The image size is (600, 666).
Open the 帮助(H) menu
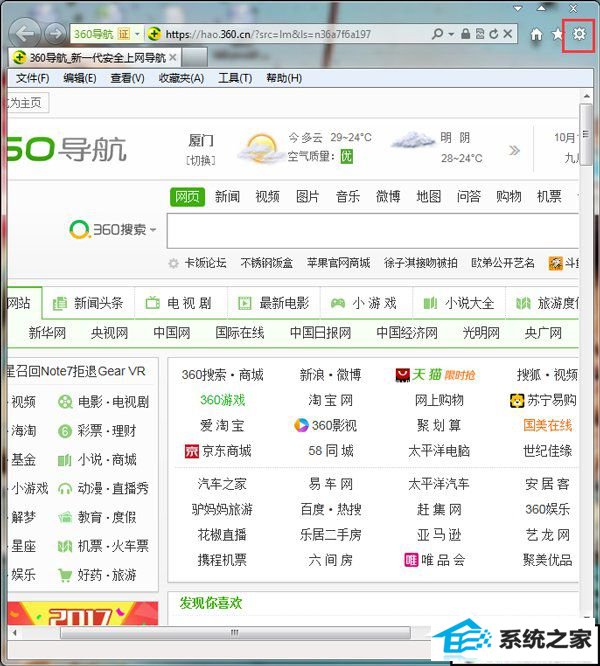284,78
